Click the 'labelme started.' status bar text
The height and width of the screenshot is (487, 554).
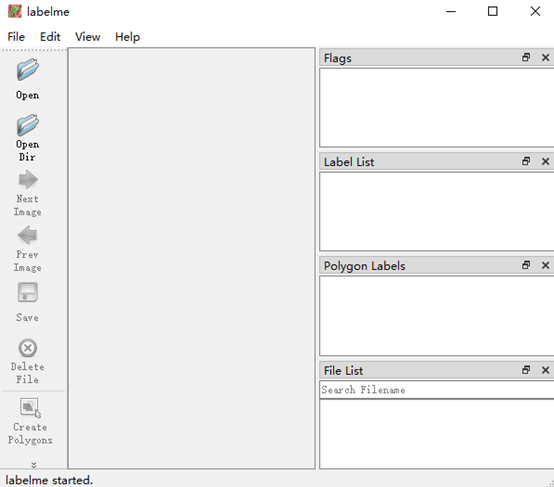(49, 480)
